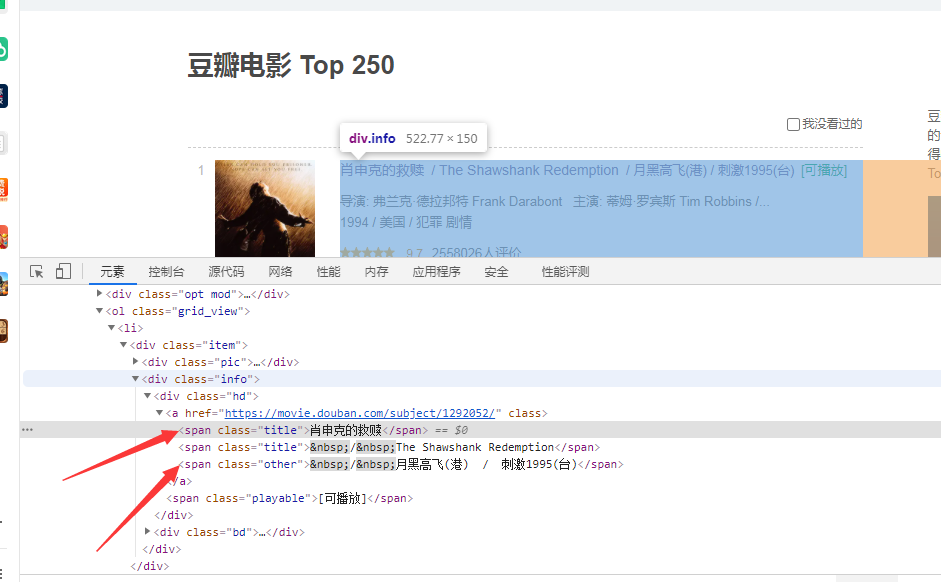Open the orange sidebar app icon
Screen dimensions: 941x582
(3, 188)
